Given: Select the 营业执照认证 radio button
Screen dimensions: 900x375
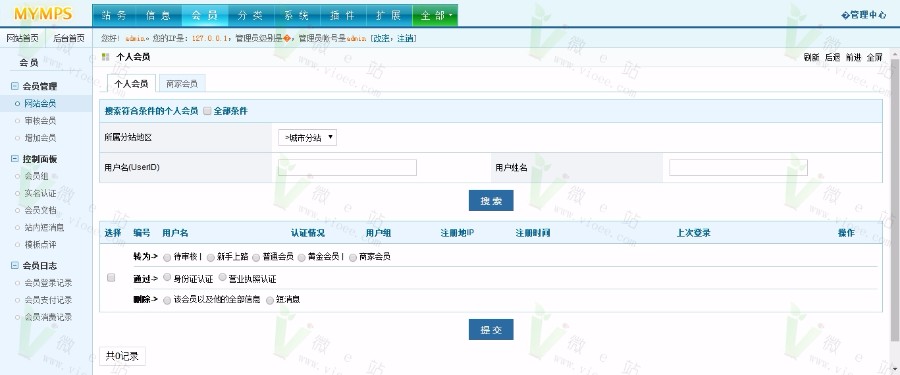Looking at the screenshot, I should (222, 277).
